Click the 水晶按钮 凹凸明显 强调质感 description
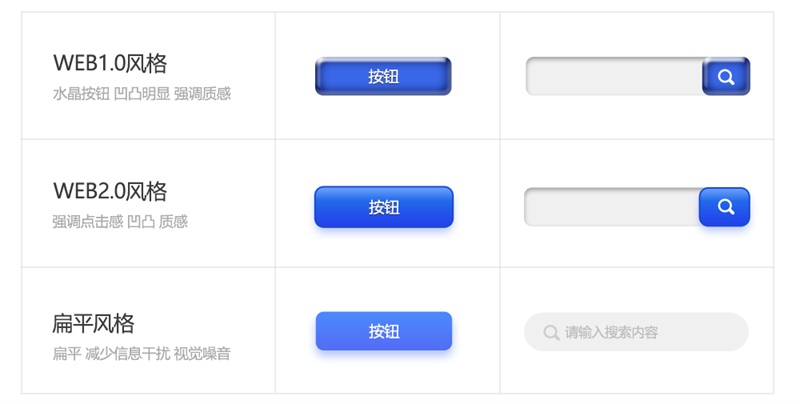 click(x=142, y=94)
